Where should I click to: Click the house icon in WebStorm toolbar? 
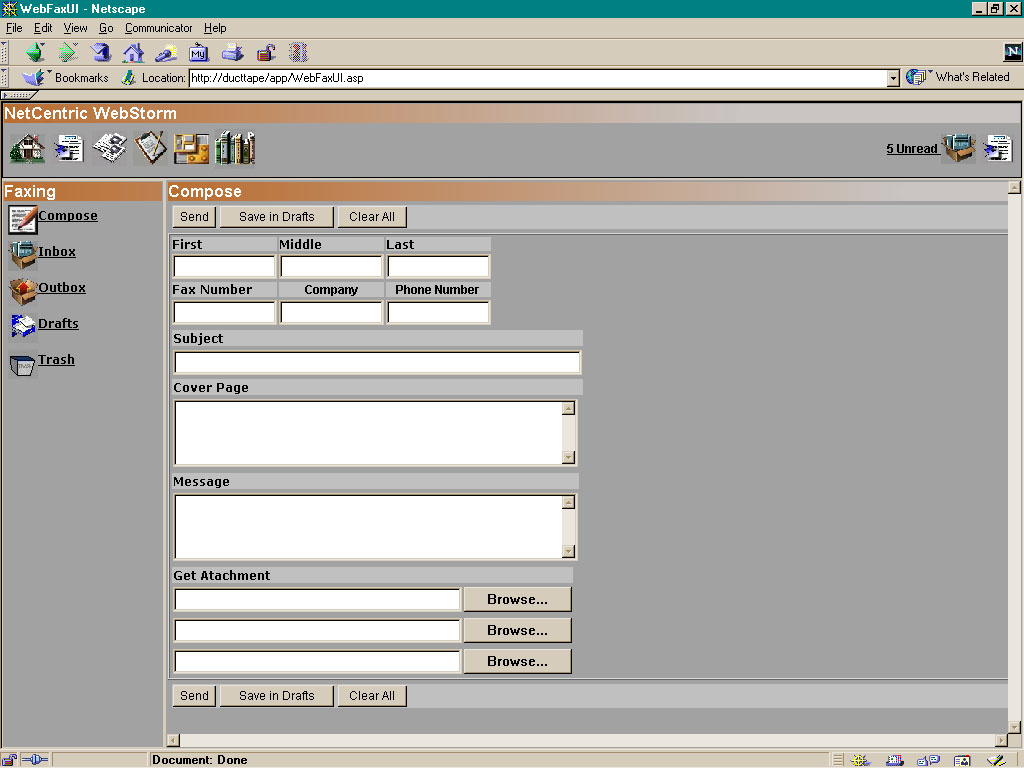coord(27,148)
